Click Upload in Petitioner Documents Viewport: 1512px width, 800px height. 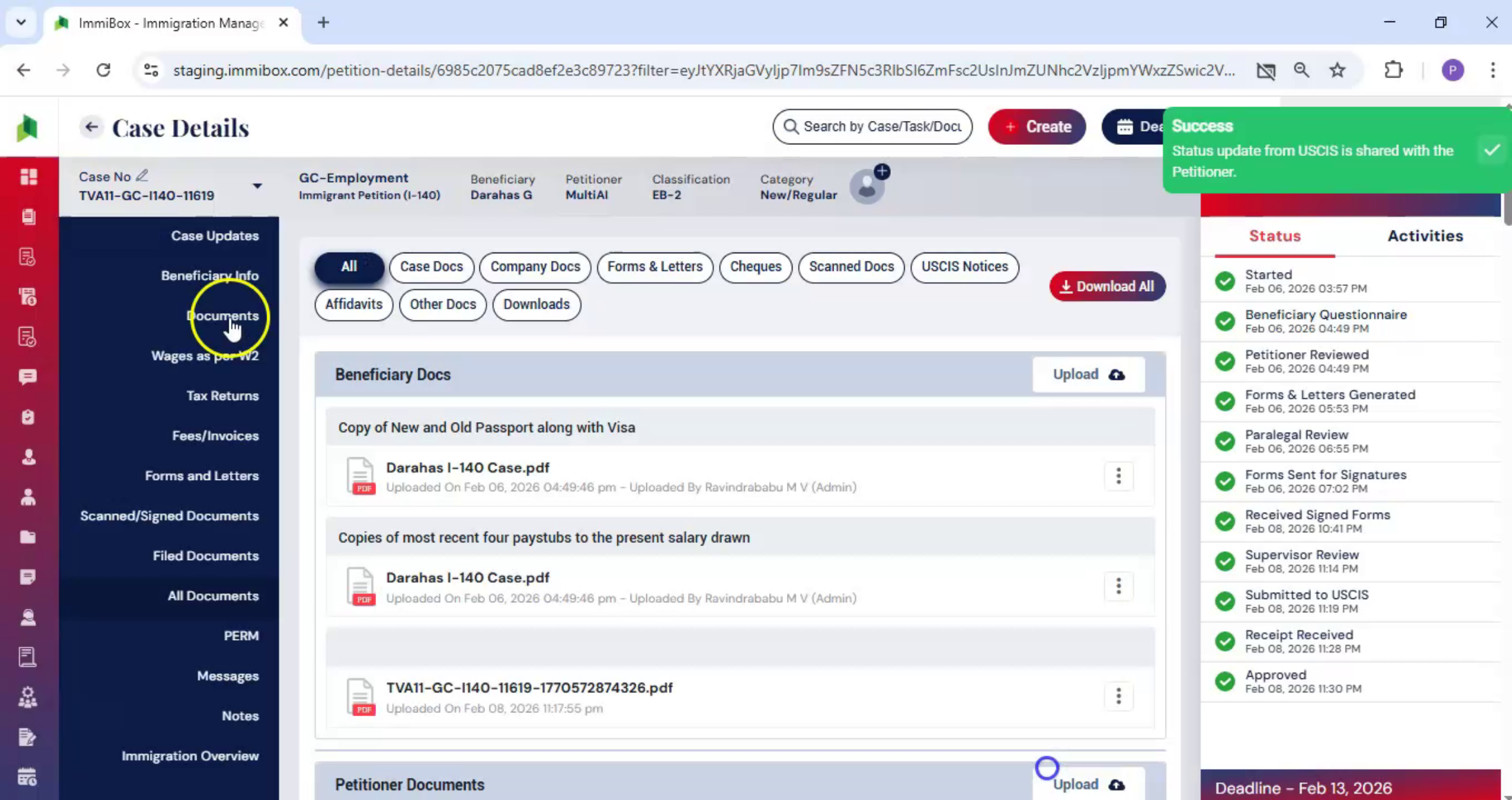click(1089, 784)
